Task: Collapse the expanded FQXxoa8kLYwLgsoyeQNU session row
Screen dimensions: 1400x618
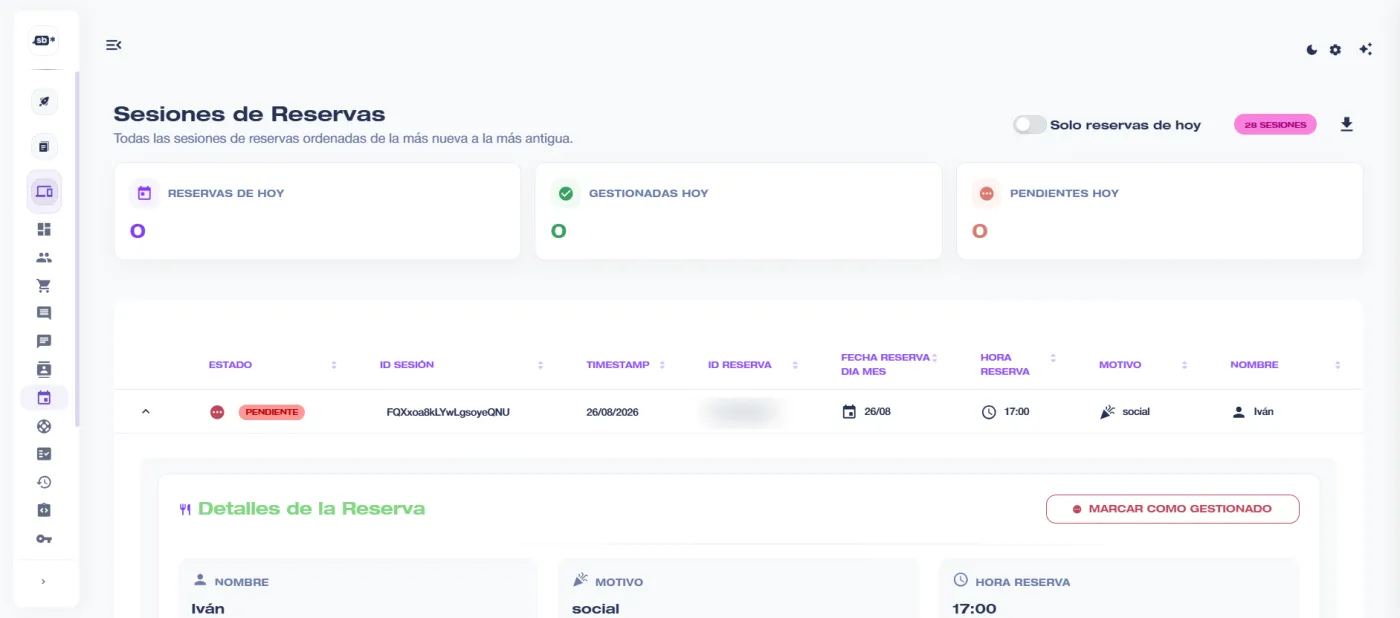Action: pos(146,411)
